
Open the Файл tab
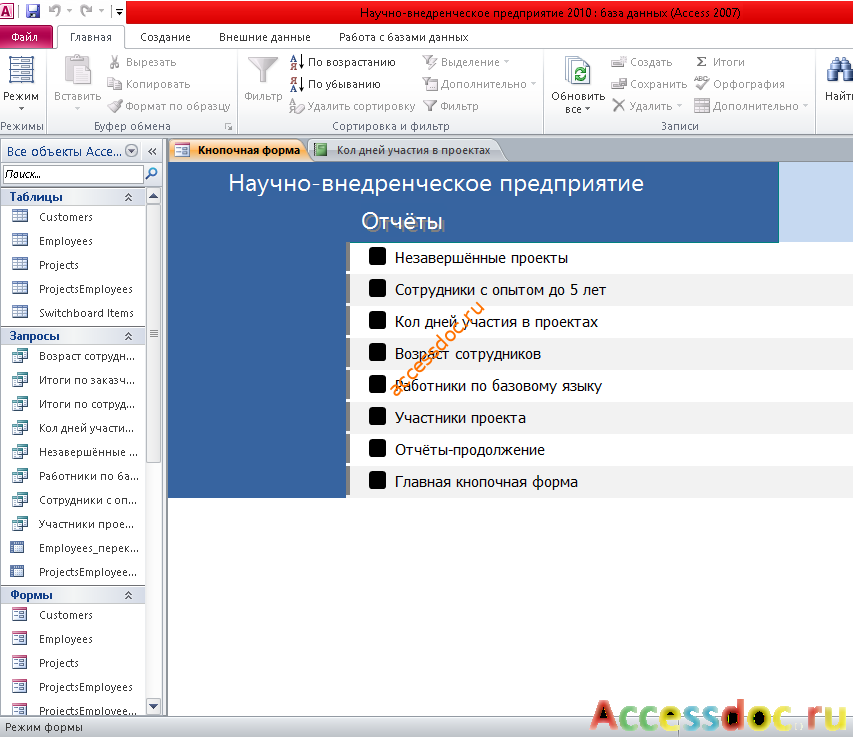point(25,37)
